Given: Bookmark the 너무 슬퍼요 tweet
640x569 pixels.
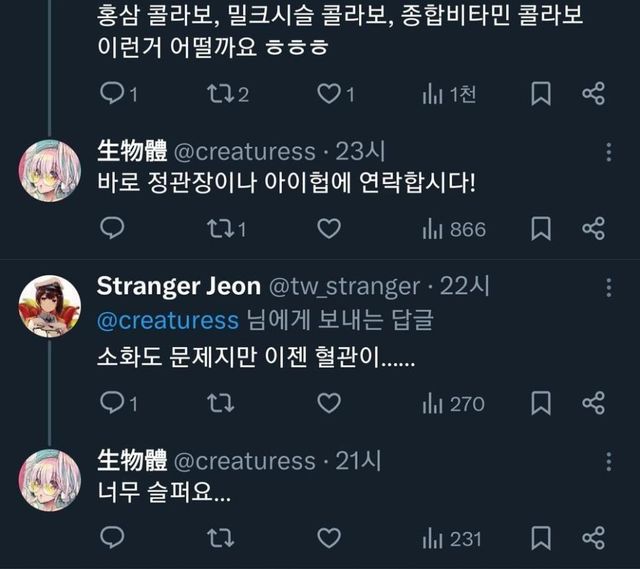Looking at the screenshot, I should [x=541, y=539].
